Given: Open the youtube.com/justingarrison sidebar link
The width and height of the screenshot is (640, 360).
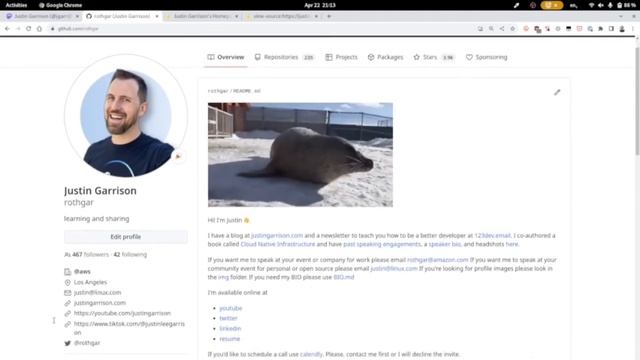Looking at the screenshot, I should (122, 313).
